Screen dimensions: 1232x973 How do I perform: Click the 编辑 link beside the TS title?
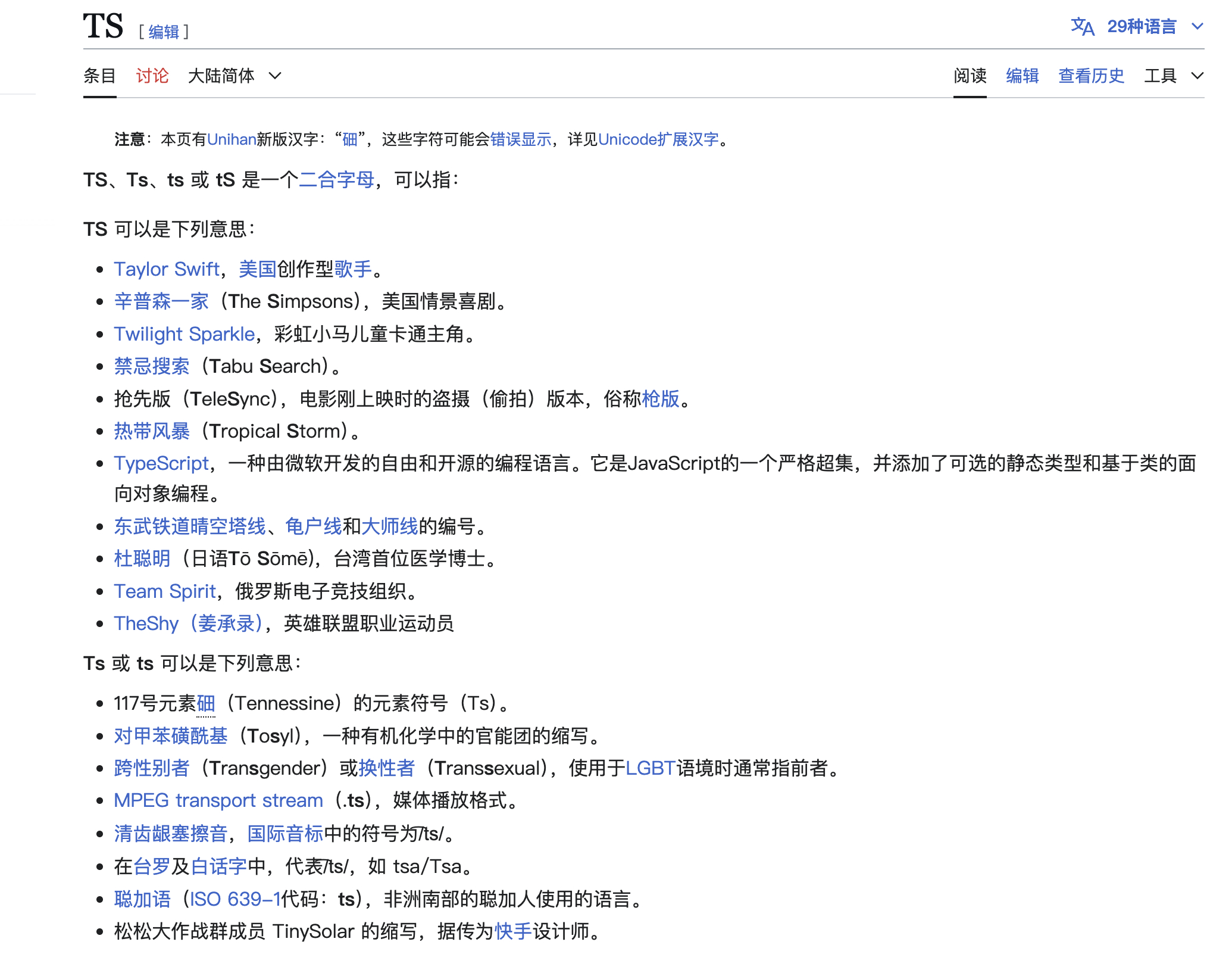164,32
